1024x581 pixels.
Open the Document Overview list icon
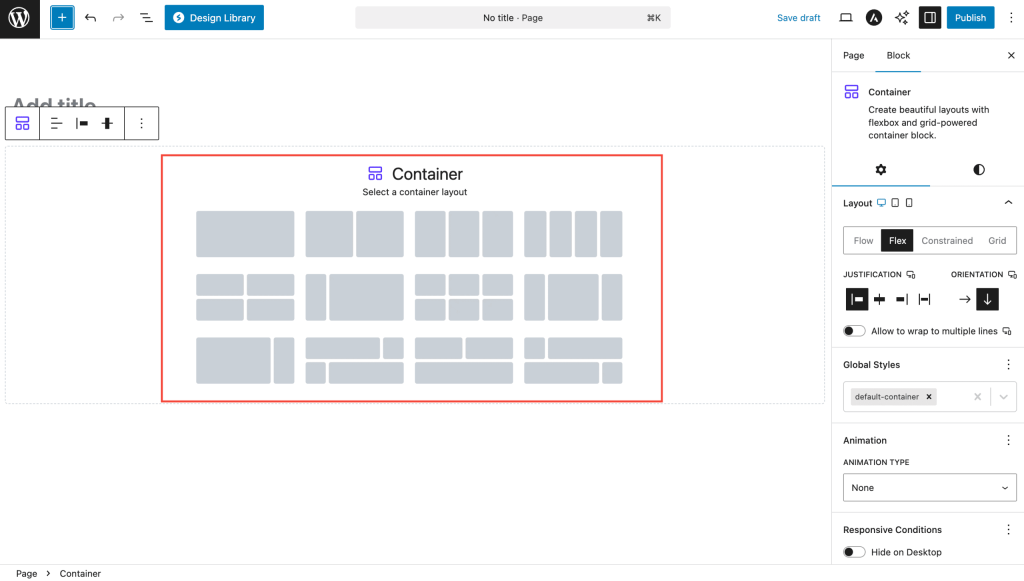[146, 18]
